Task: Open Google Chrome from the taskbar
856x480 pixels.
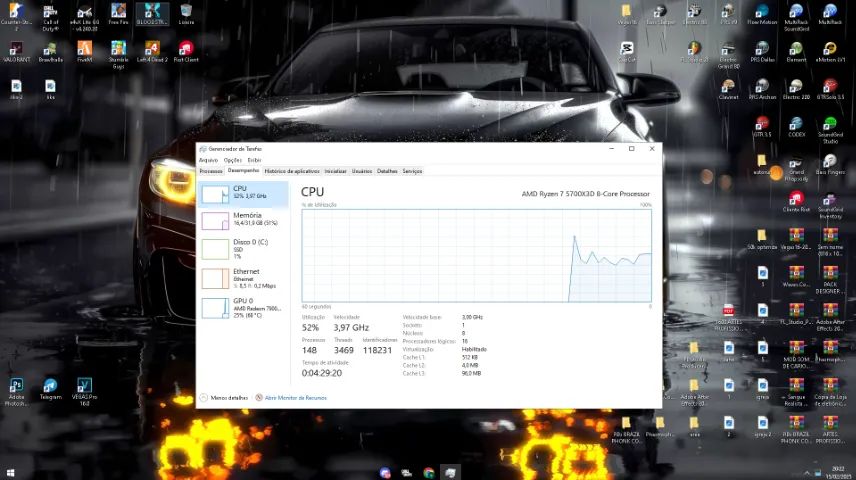Action: (429, 473)
